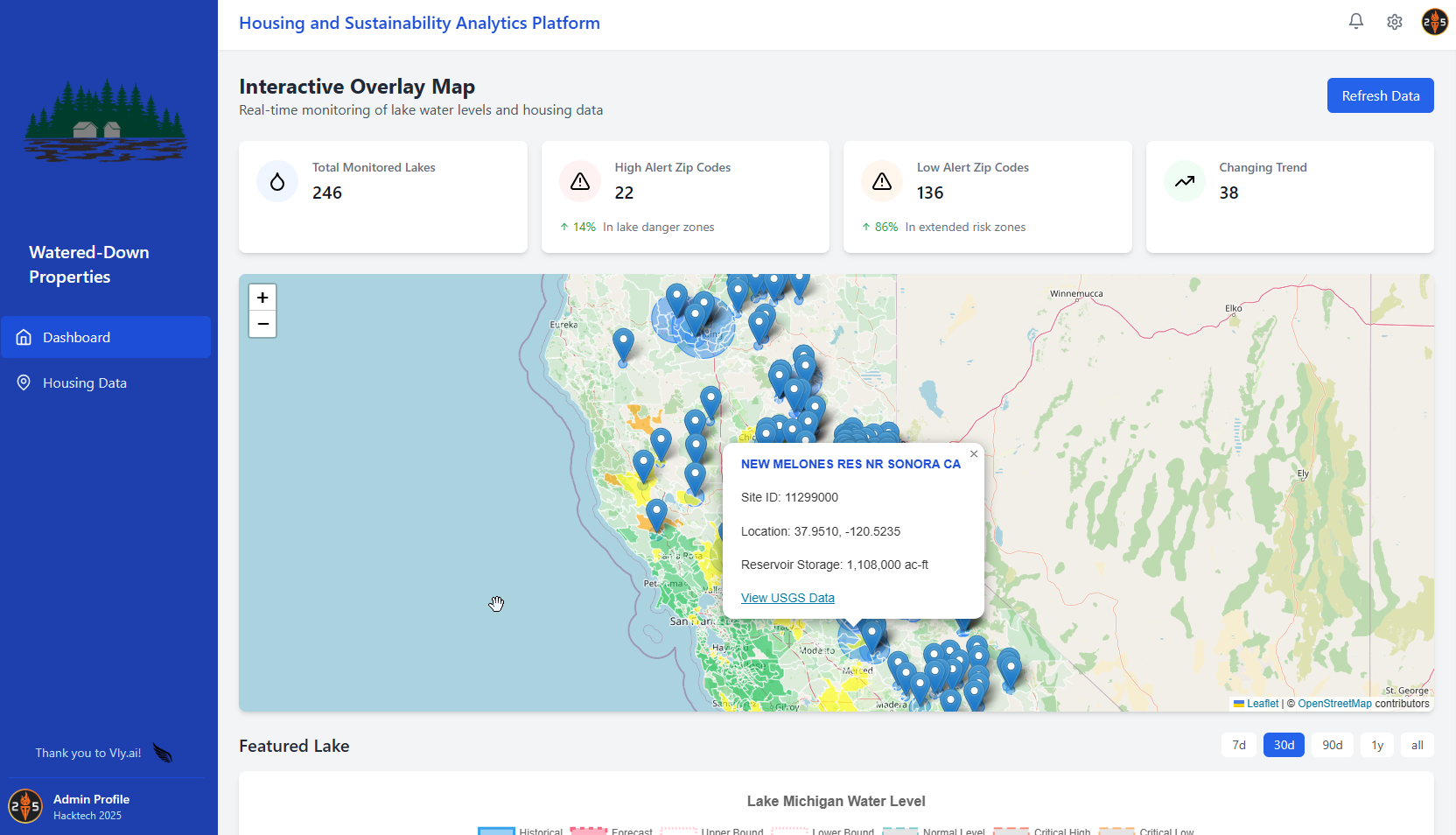Click the Featured Lake heading
This screenshot has height=835, width=1456.
click(294, 746)
